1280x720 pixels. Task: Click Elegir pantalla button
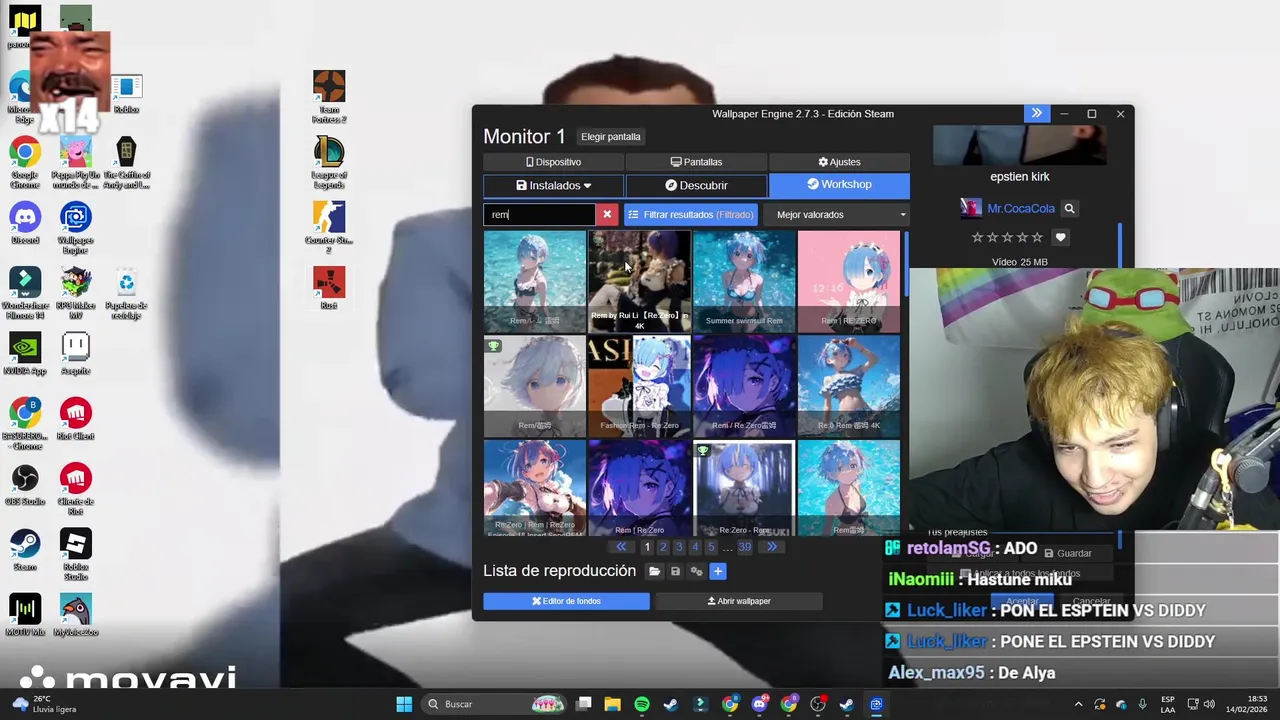point(611,137)
